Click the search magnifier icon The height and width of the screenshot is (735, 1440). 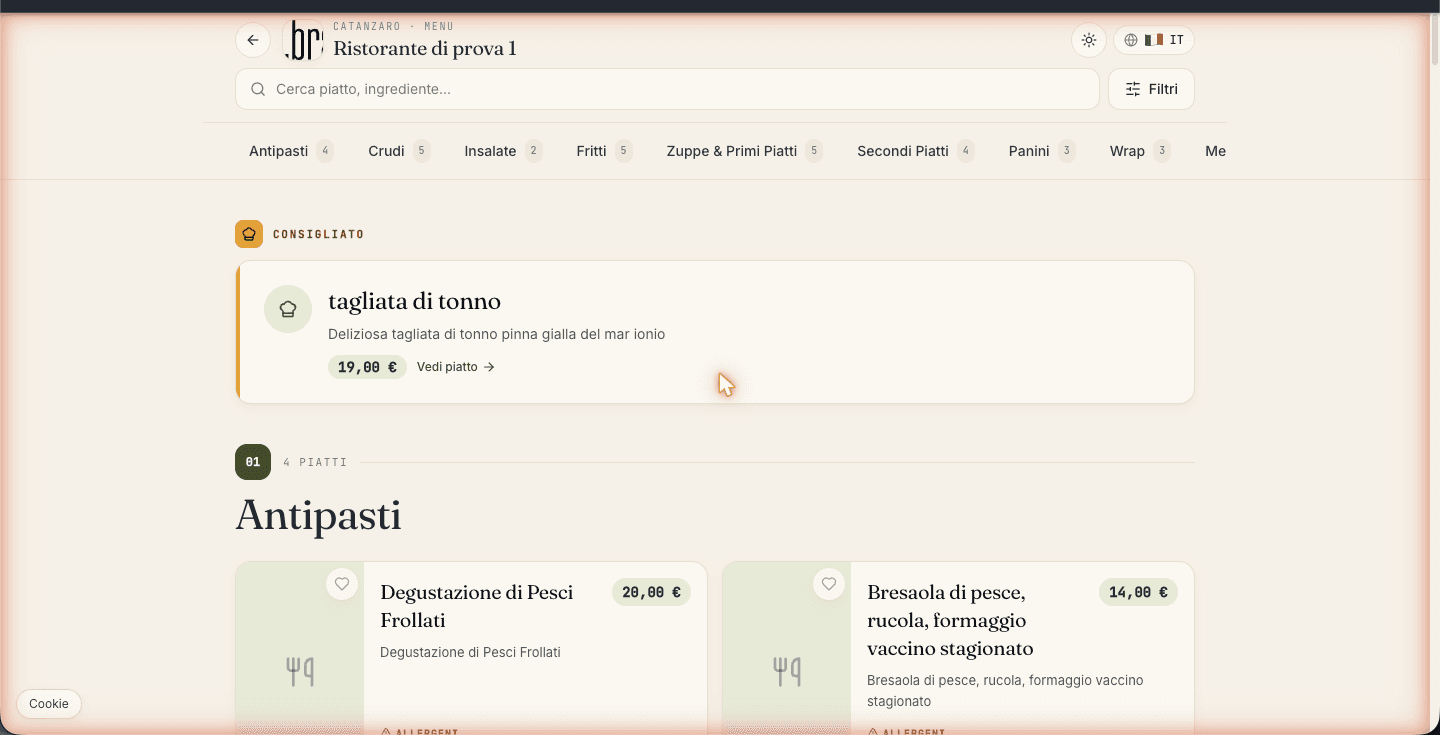[x=258, y=89]
